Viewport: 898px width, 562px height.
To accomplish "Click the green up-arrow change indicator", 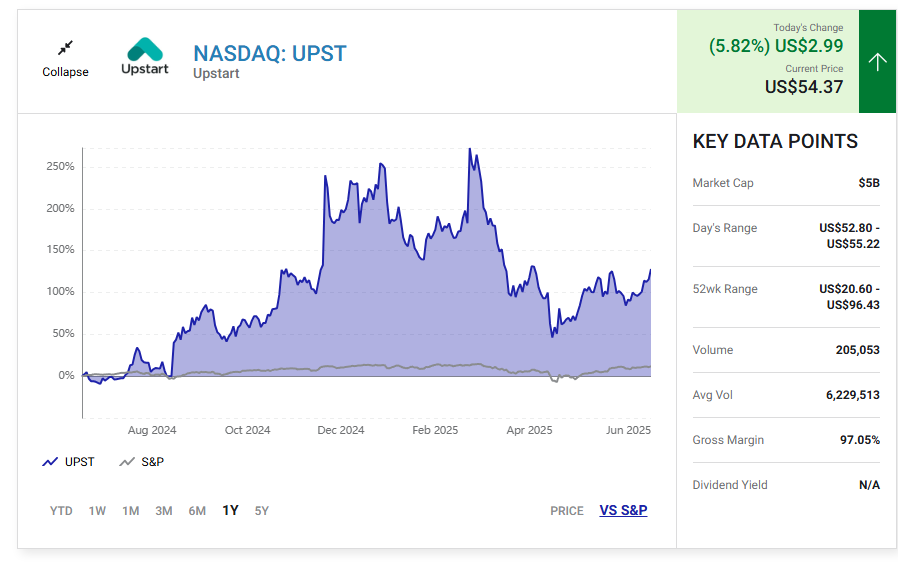I will point(877,61).
